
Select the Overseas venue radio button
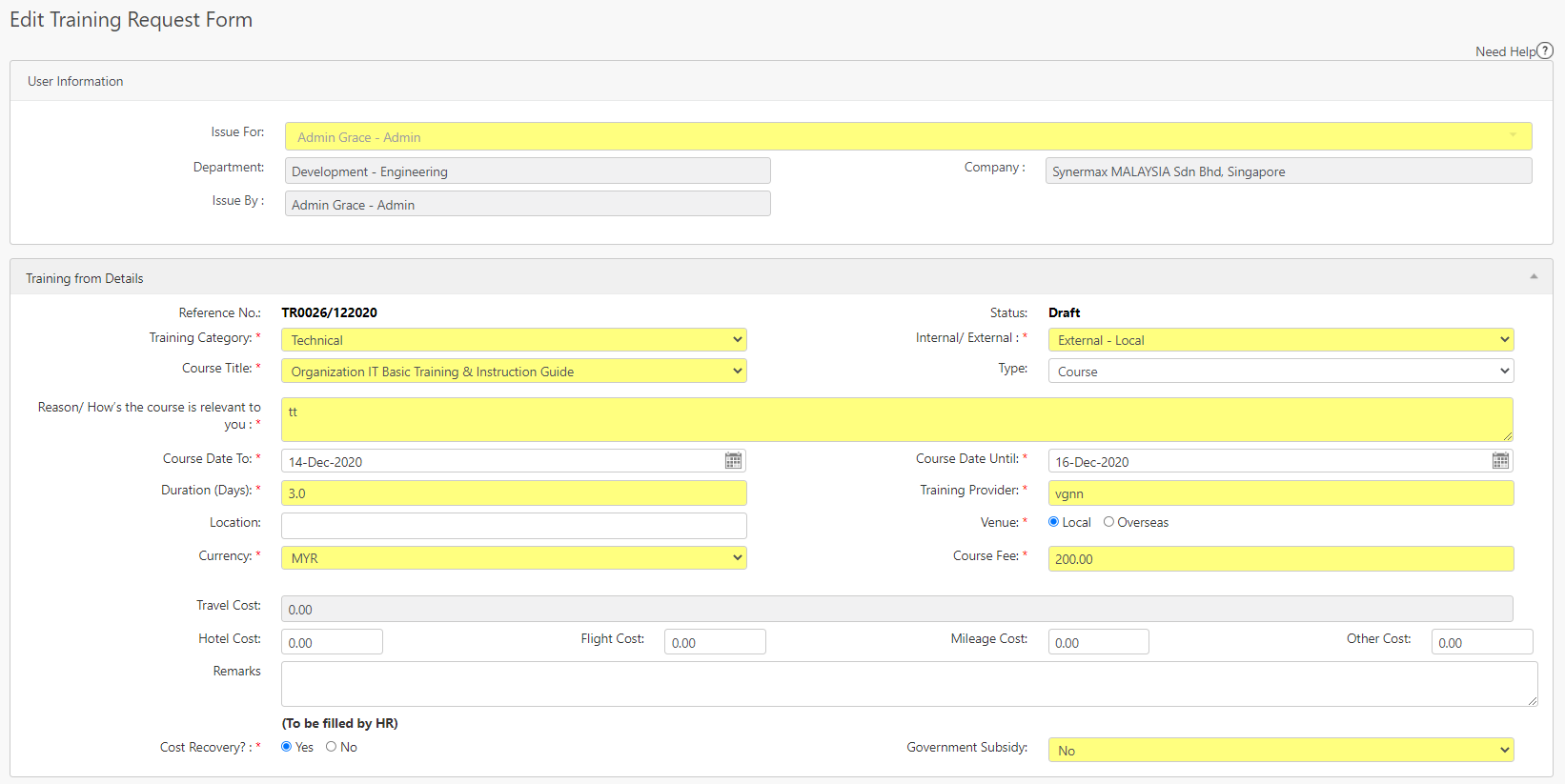[1108, 521]
